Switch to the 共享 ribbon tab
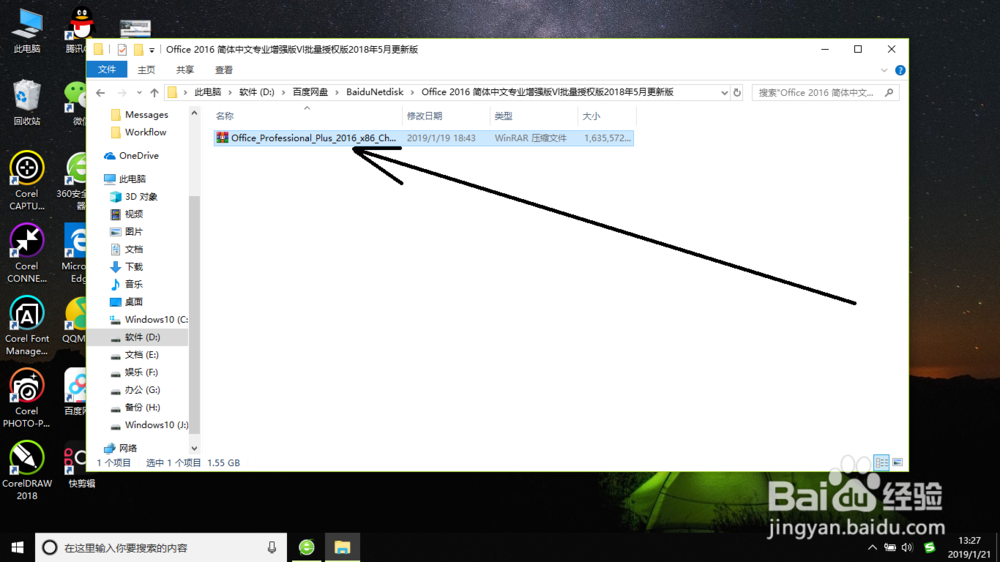Viewport: 1000px width, 562px height. coord(185,70)
